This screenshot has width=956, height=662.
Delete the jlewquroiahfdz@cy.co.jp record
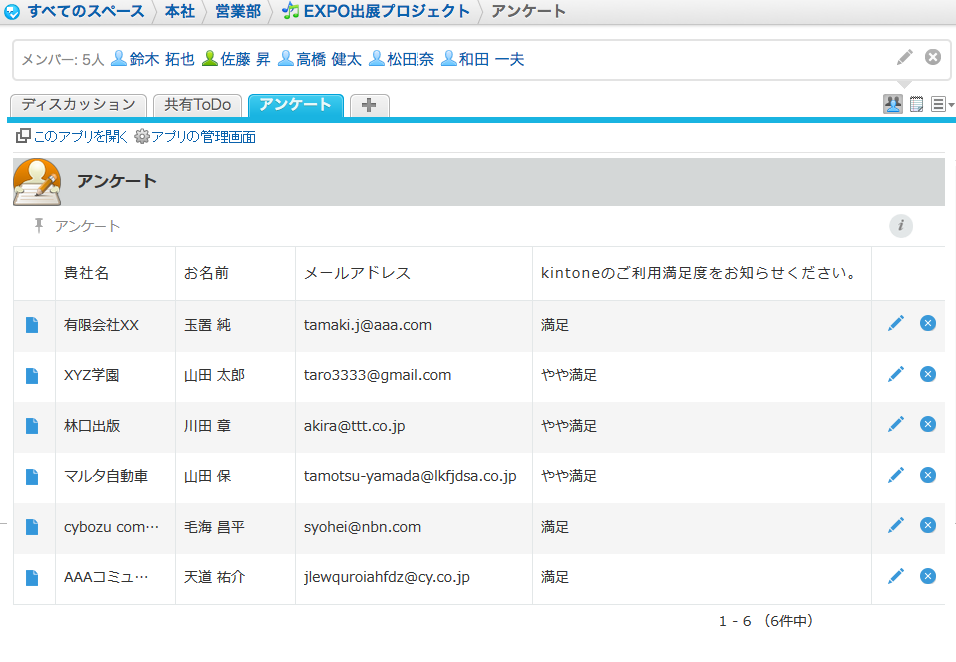click(x=928, y=575)
